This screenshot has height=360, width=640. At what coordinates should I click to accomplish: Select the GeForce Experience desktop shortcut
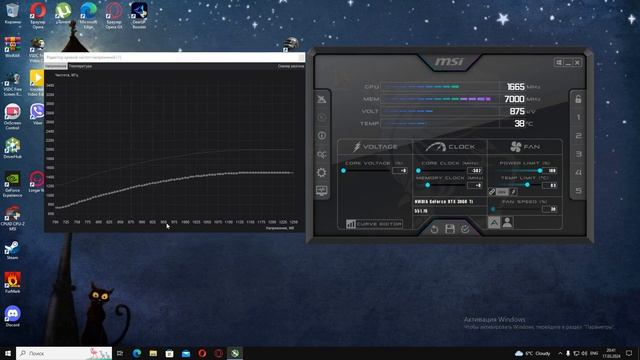click(x=13, y=184)
